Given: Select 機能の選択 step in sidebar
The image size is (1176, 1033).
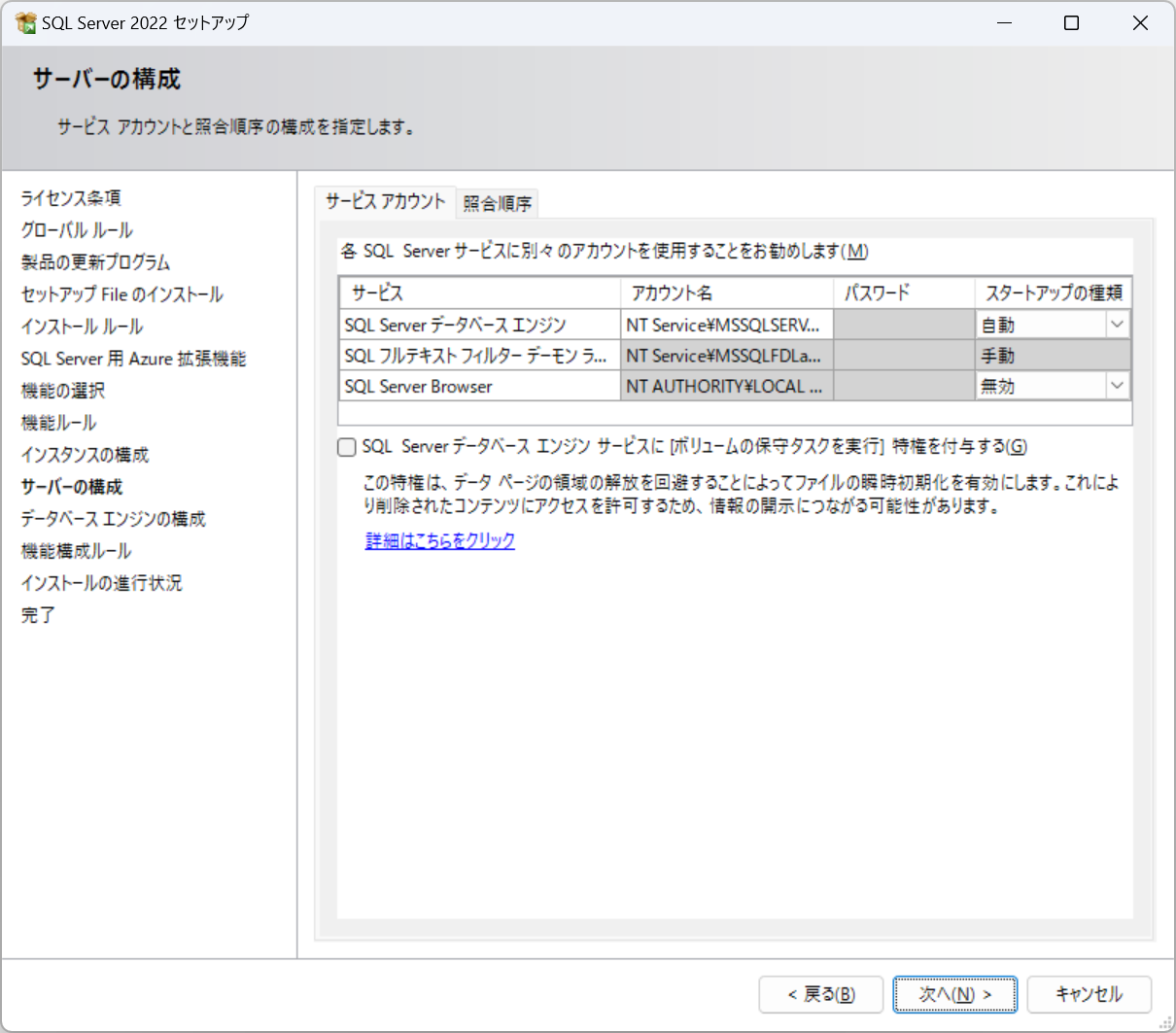Looking at the screenshot, I should pos(63,391).
